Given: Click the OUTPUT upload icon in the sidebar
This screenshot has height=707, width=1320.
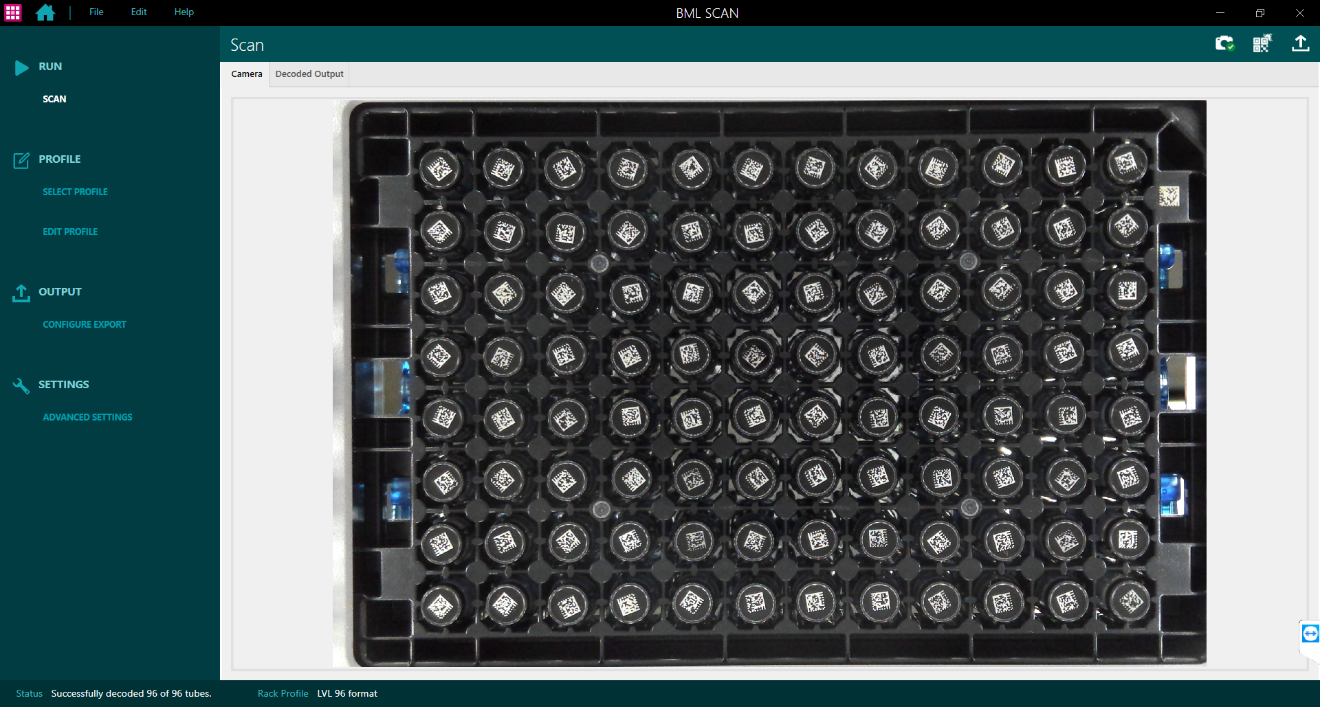Looking at the screenshot, I should (21, 293).
